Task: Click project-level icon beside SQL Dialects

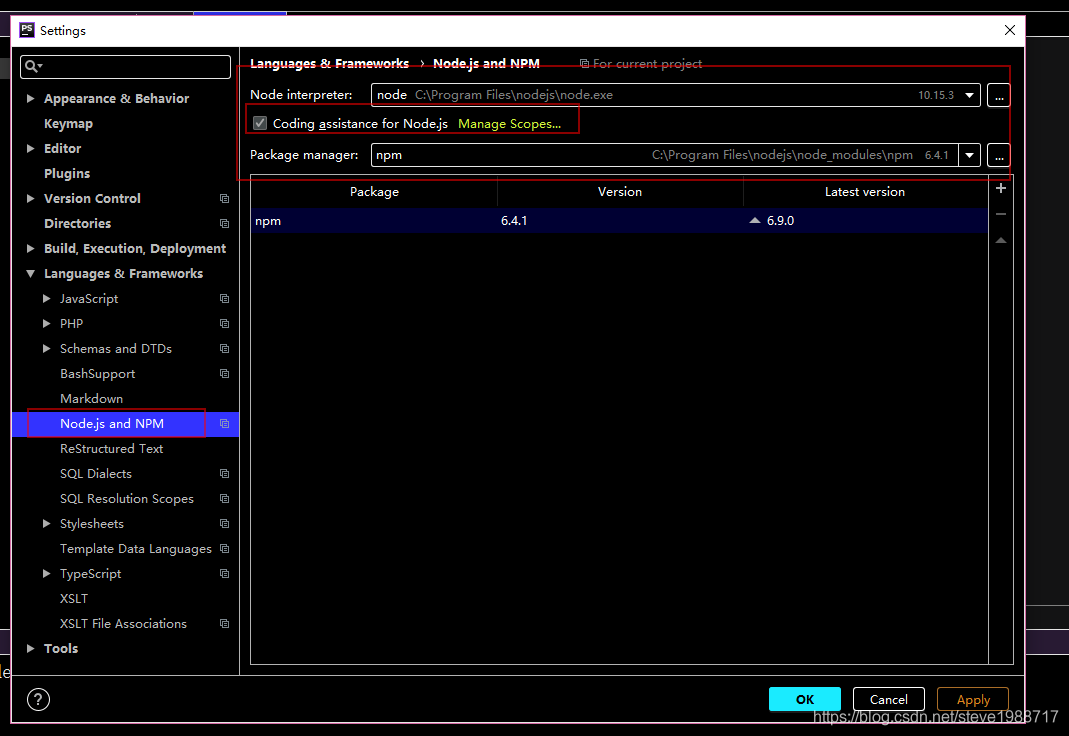Action: pyautogui.click(x=224, y=474)
